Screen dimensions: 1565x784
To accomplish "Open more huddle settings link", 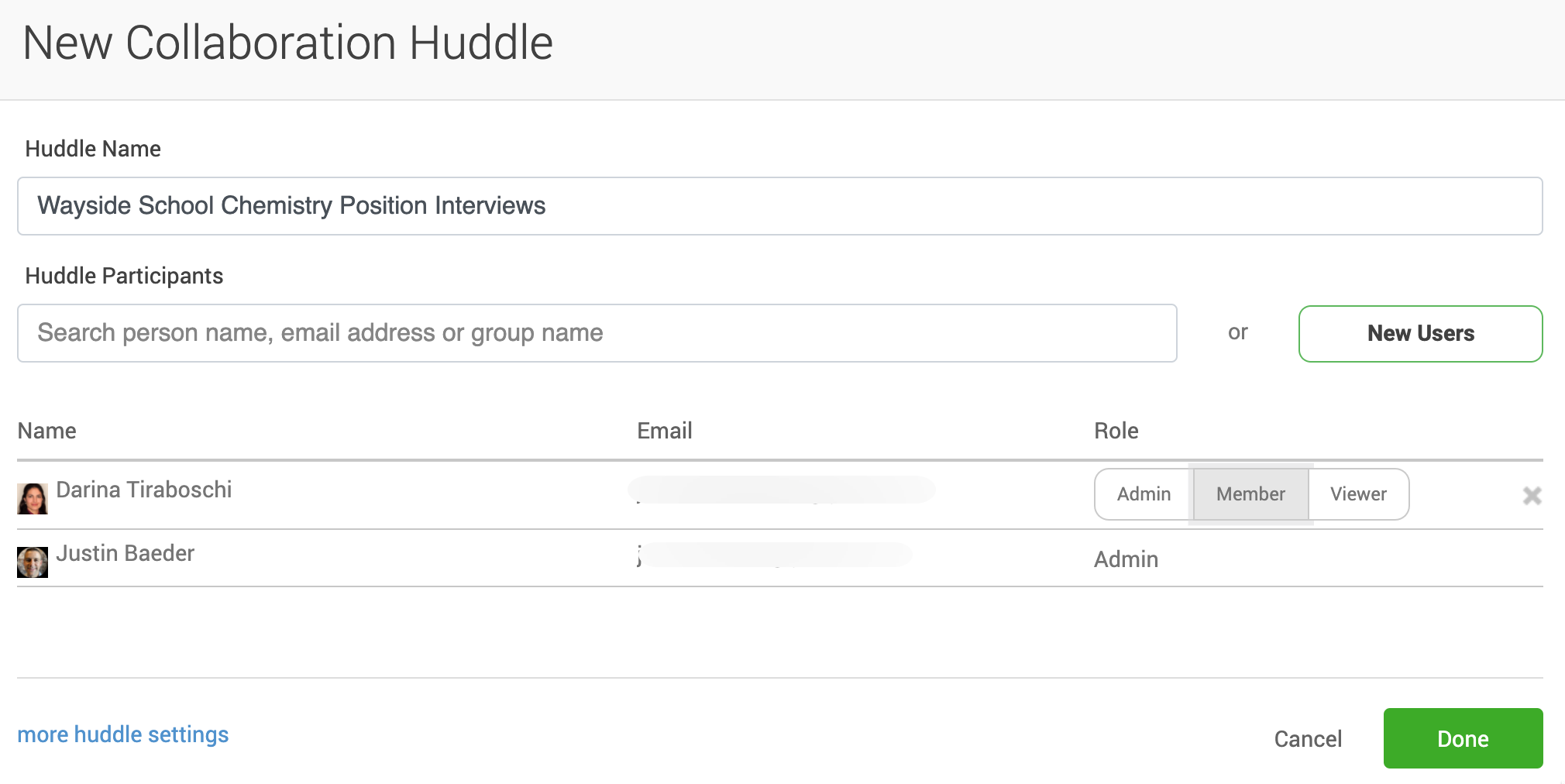I will click(123, 734).
